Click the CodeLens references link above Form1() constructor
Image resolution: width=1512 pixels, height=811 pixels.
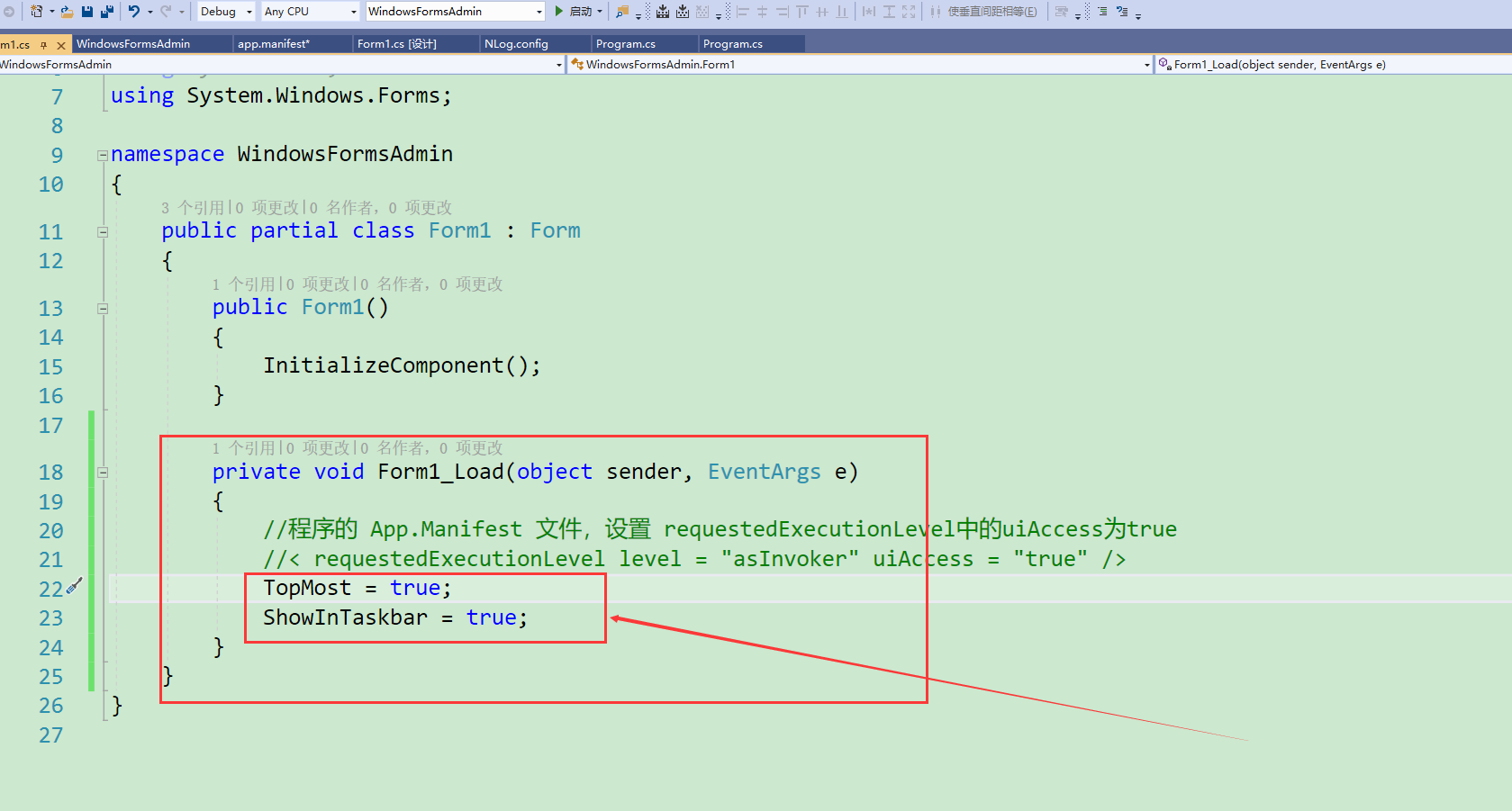[243, 284]
